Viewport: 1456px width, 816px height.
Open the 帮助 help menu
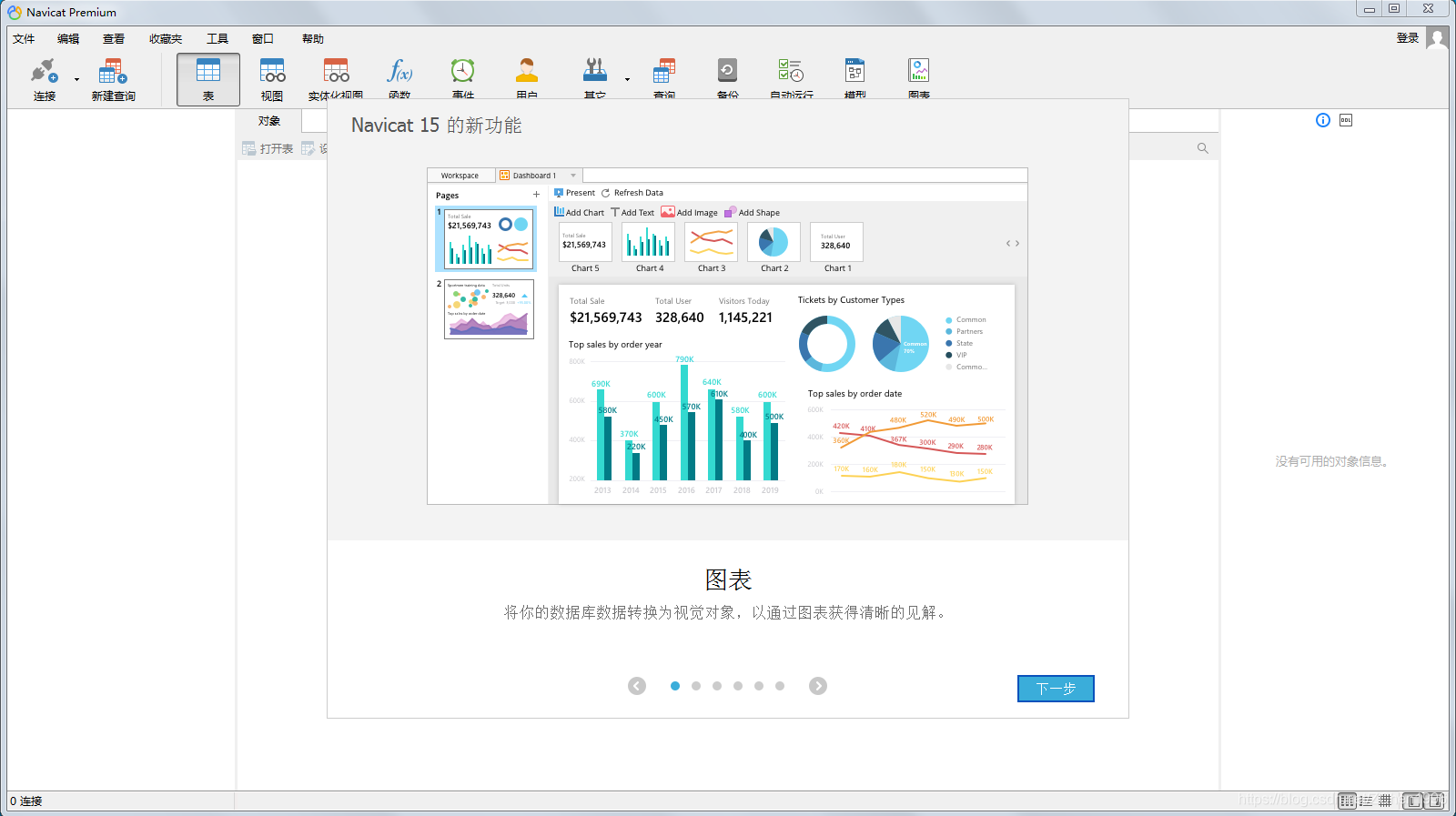pos(313,39)
